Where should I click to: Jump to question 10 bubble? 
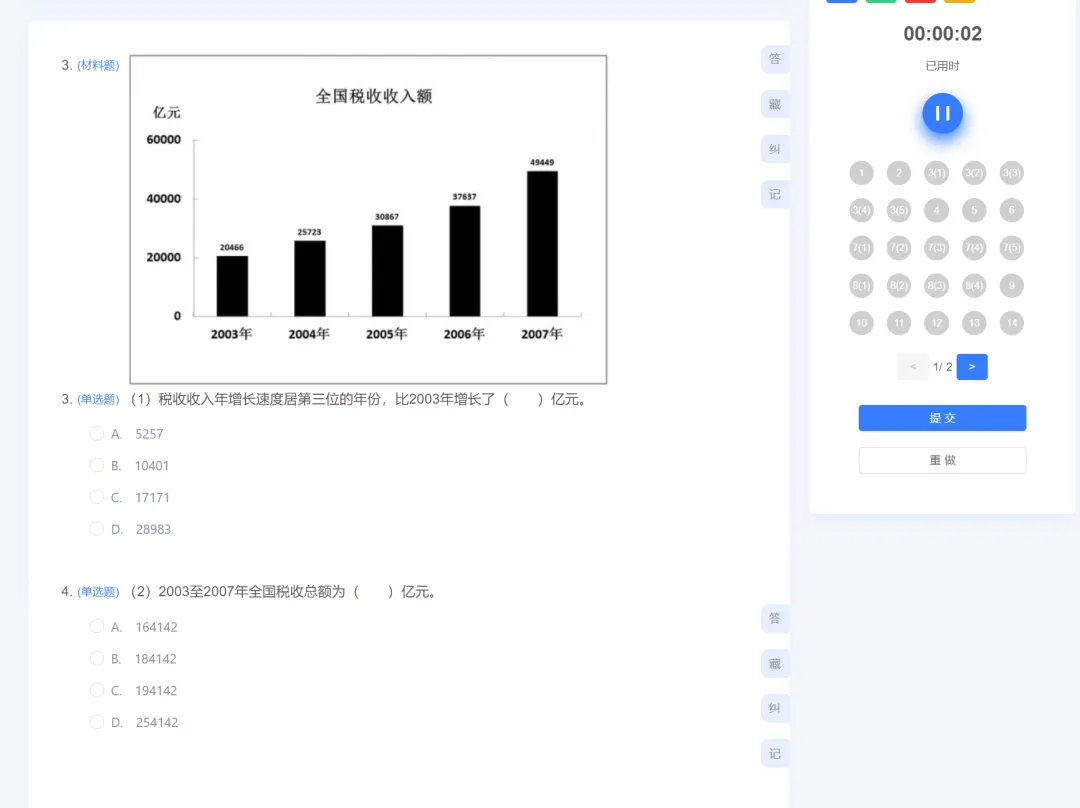[x=861, y=323]
